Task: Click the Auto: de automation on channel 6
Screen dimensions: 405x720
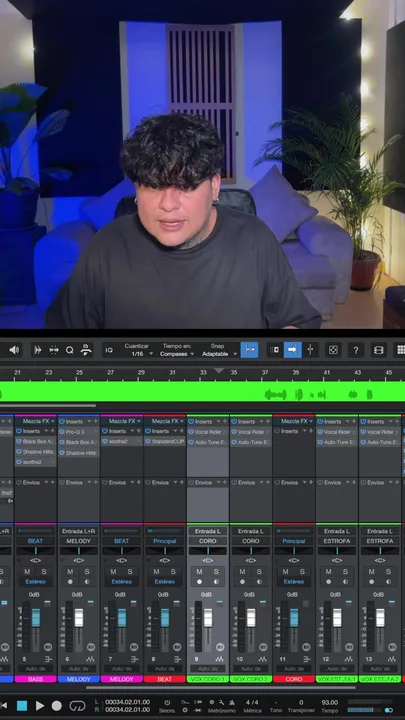Action: [x=79, y=669]
